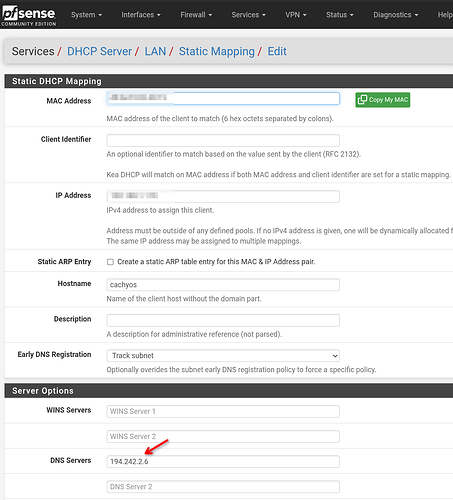Open the Firewall menu
Screen dimensions: 453x500
[x=196, y=15]
